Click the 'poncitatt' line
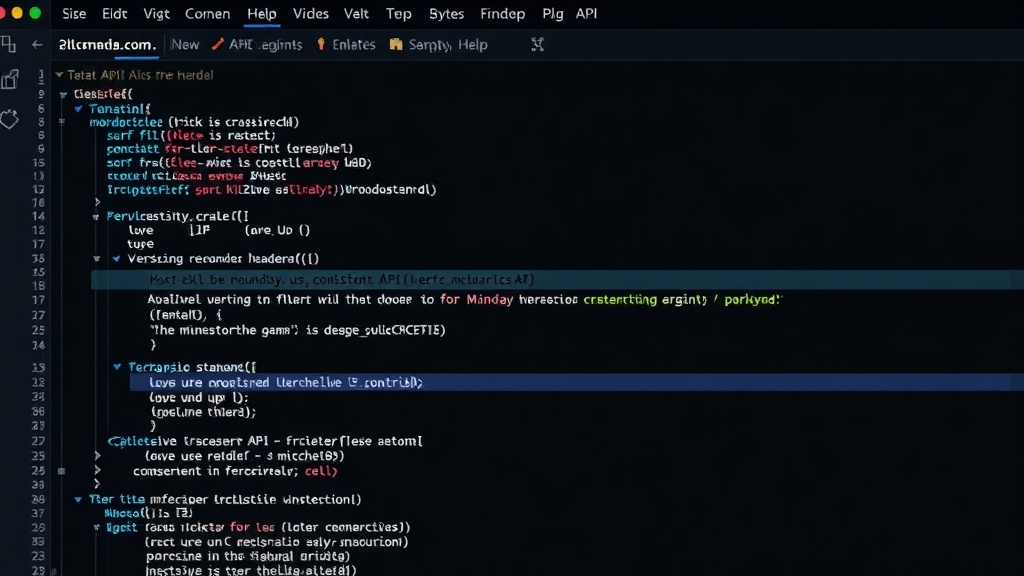 click(x=230, y=149)
